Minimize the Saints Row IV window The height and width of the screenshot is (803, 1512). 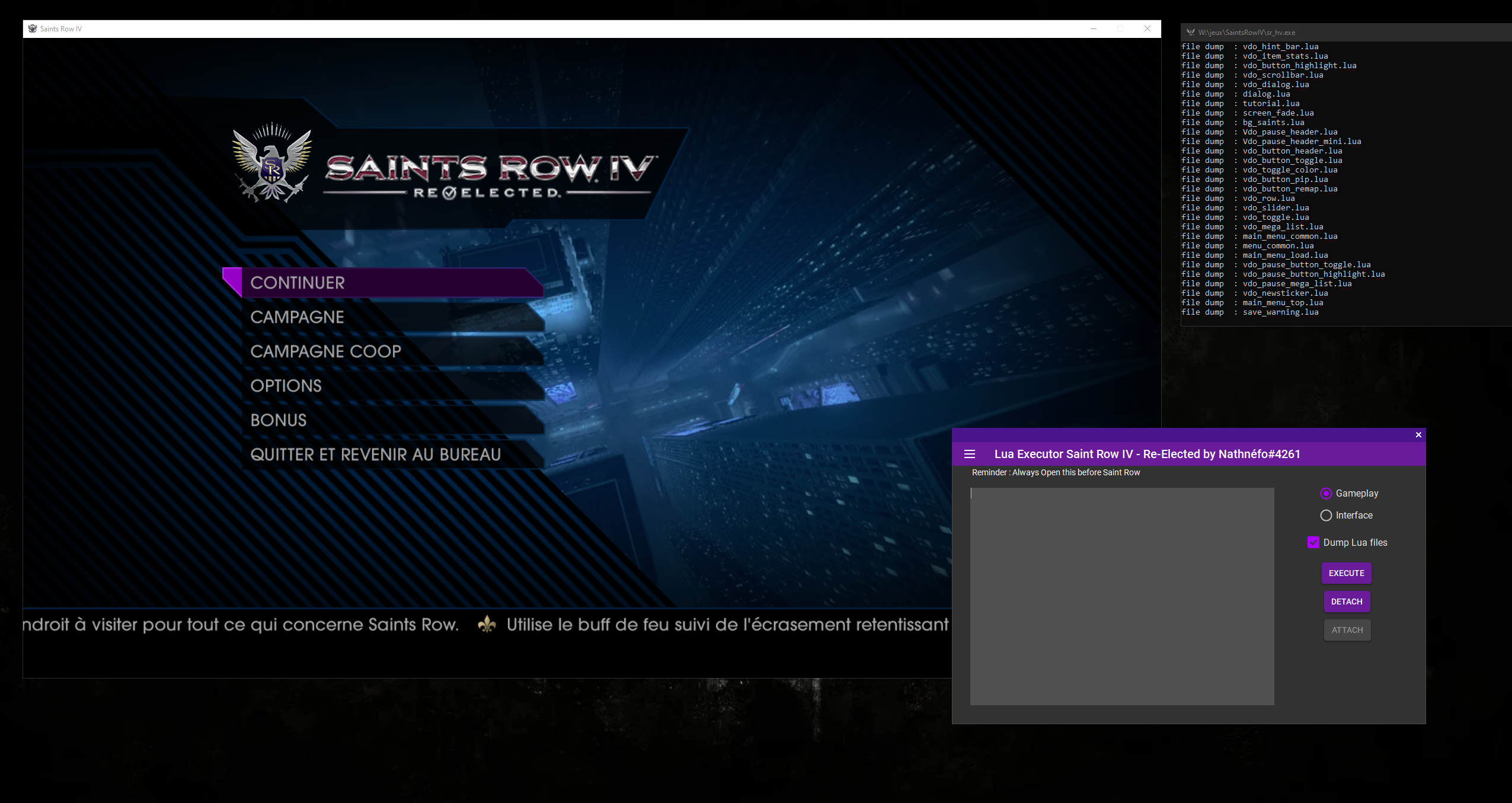(1094, 28)
